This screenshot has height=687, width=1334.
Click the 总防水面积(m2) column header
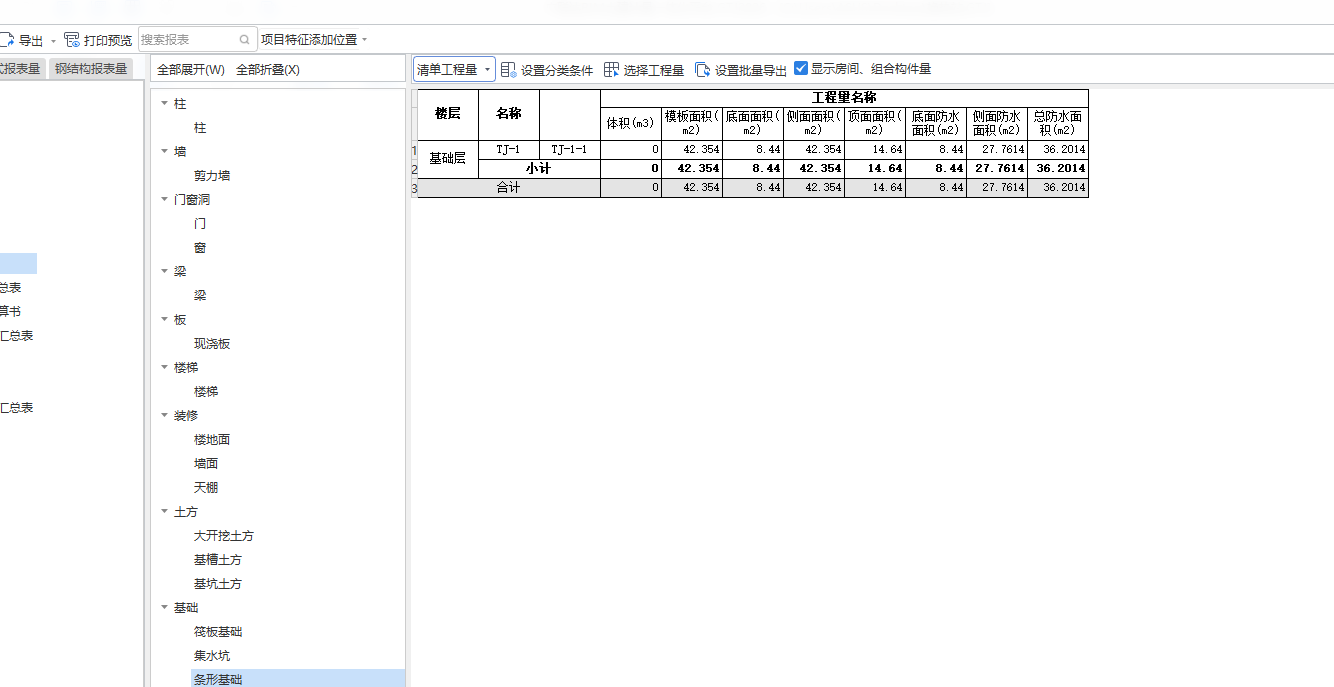tap(1058, 123)
